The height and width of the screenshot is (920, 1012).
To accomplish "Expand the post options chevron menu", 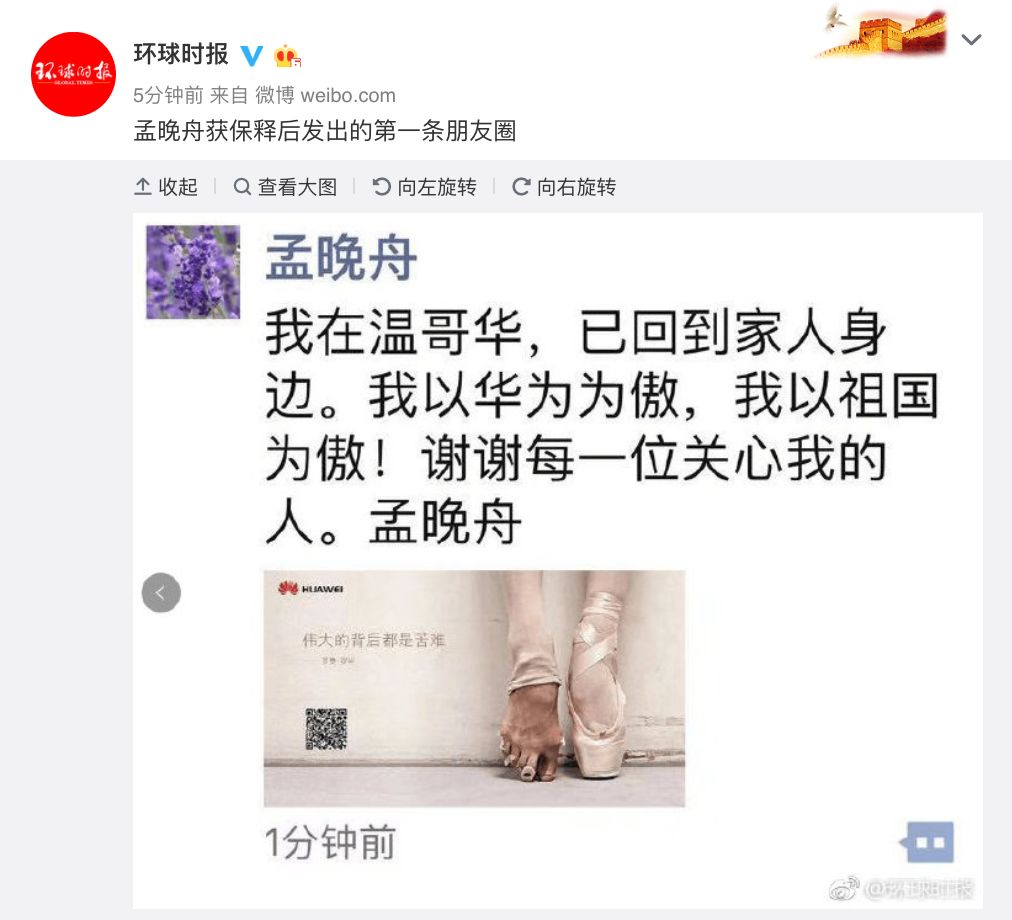I will [x=971, y=39].
